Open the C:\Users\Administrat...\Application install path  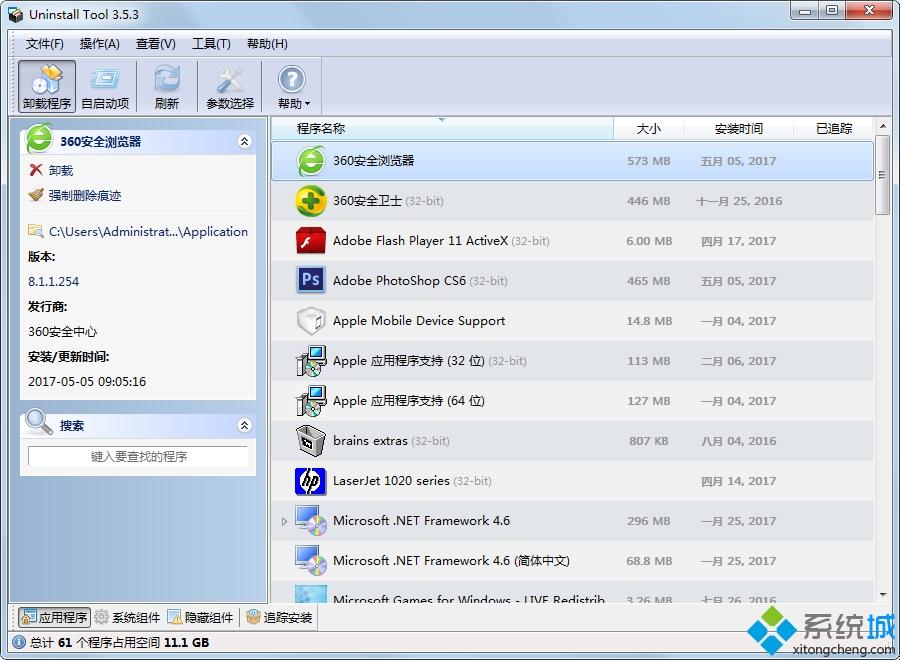[x=149, y=231]
